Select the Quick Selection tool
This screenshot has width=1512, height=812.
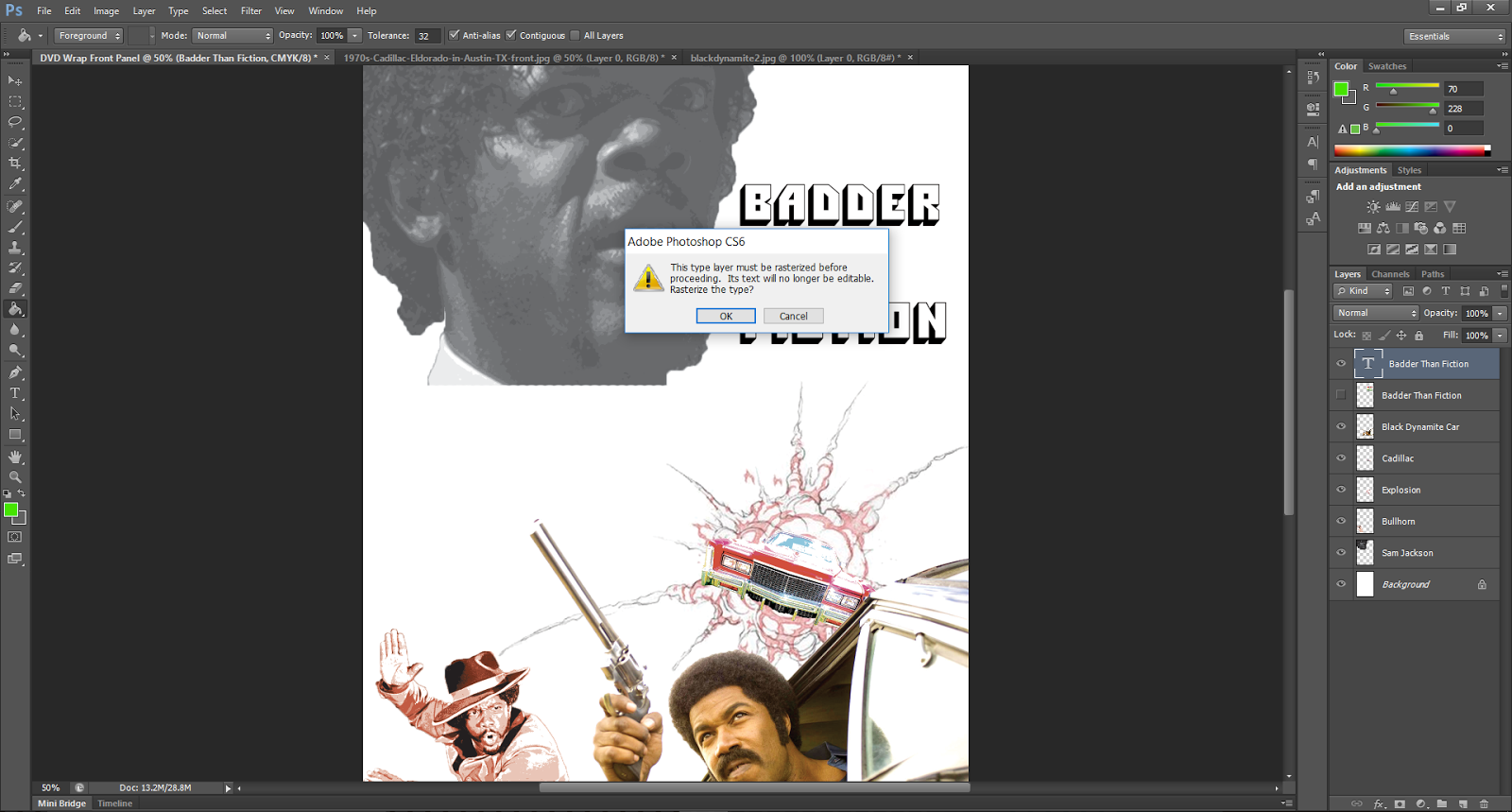pos(15,144)
